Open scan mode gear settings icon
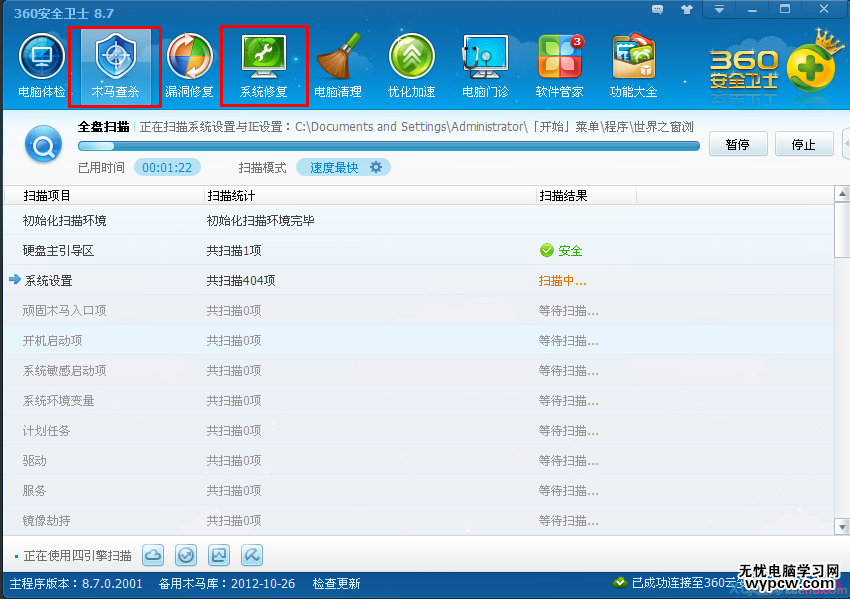Image resolution: width=850 pixels, height=599 pixels. [376, 167]
